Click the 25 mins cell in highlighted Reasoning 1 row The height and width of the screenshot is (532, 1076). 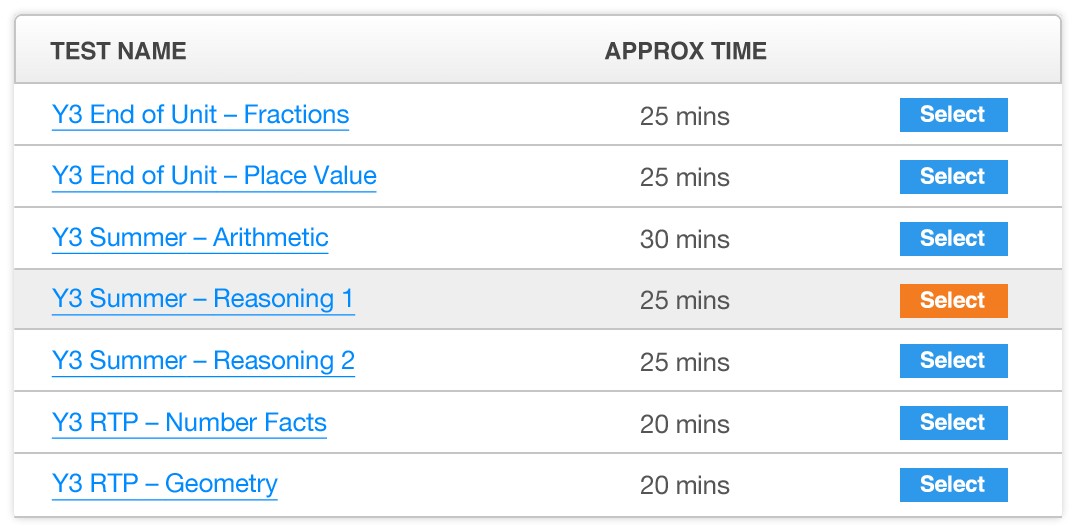click(x=685, y=301)
